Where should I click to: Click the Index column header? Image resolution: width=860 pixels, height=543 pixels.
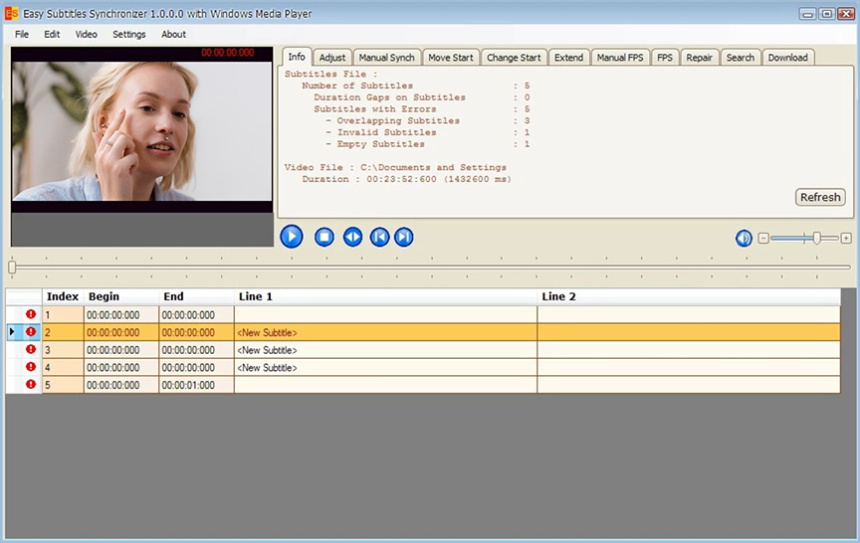(x=63, y=297)
